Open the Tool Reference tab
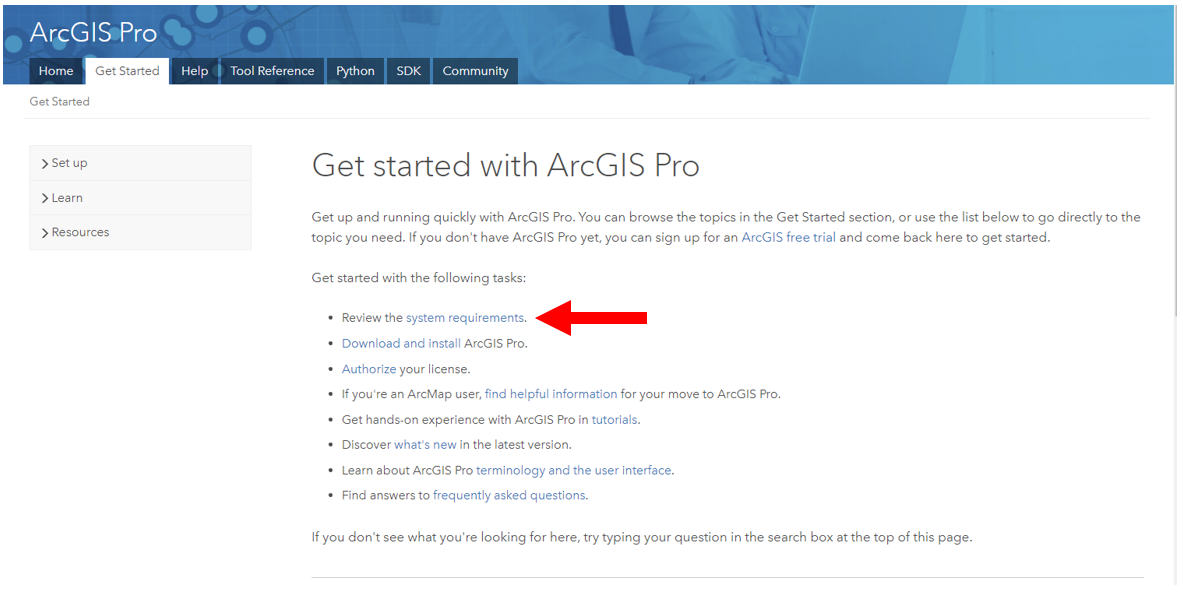Image resolution: width=1183 pixels, height=598 pixels. click(x=272, y=71)
